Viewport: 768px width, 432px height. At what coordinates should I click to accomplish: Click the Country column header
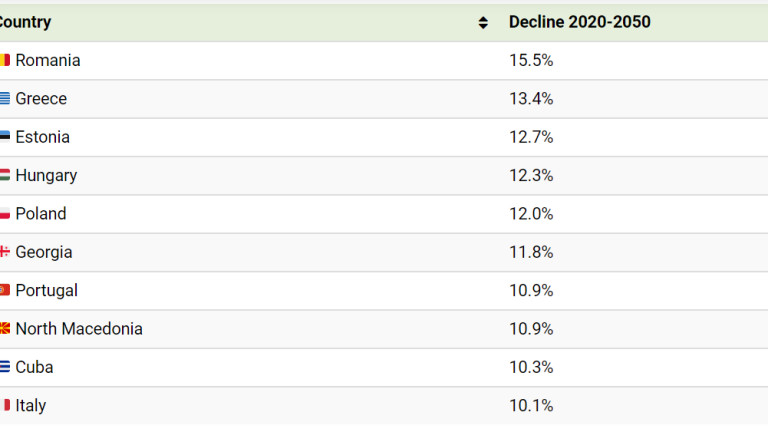pos(25,22)
